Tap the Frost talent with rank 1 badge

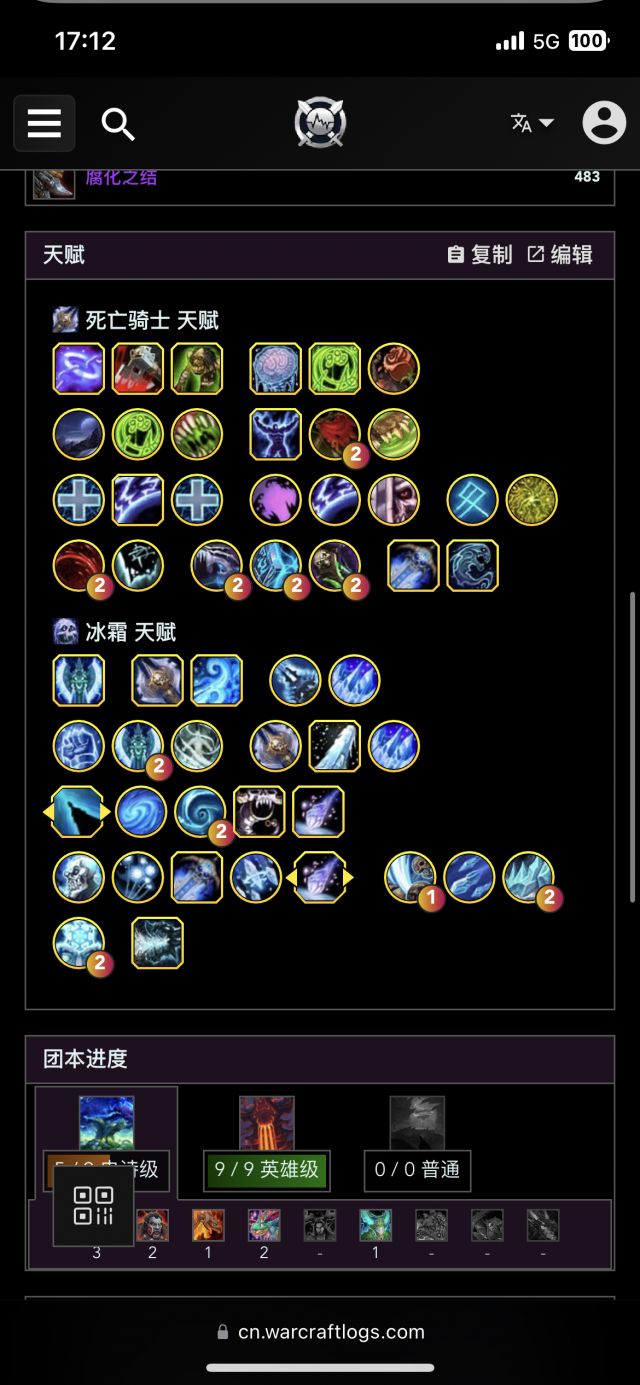[x=411, y=877]
